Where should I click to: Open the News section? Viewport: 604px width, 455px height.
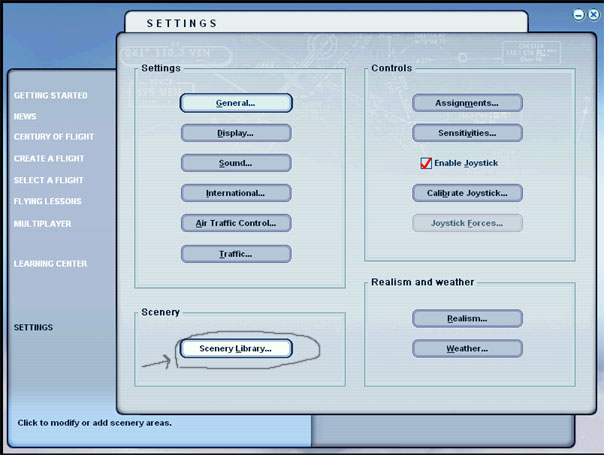coord(25,116)
